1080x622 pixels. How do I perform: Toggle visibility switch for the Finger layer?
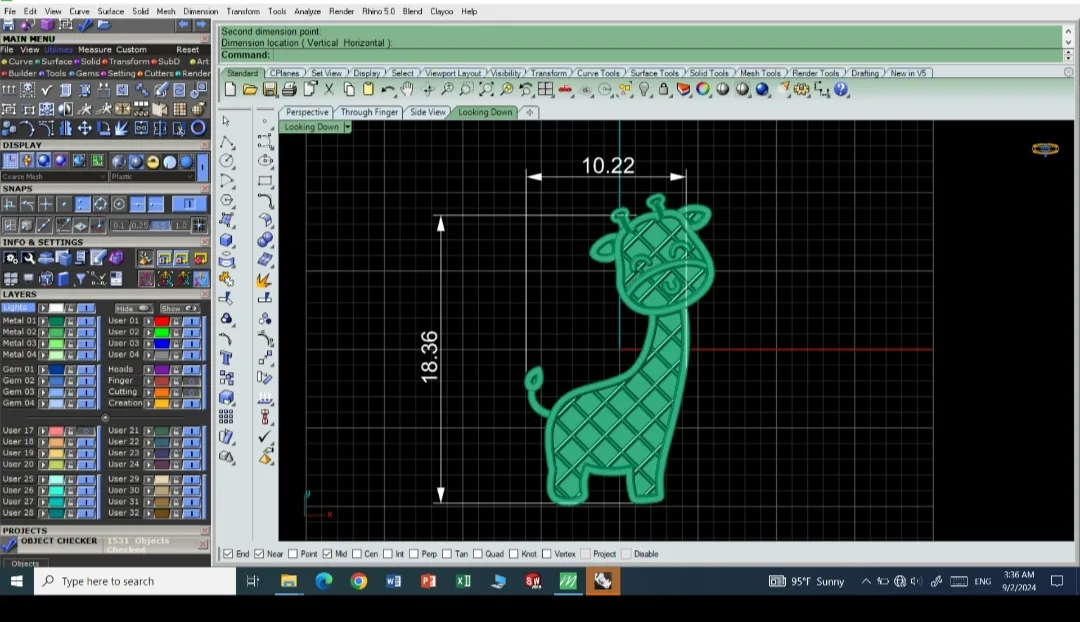tap(191, 381)
